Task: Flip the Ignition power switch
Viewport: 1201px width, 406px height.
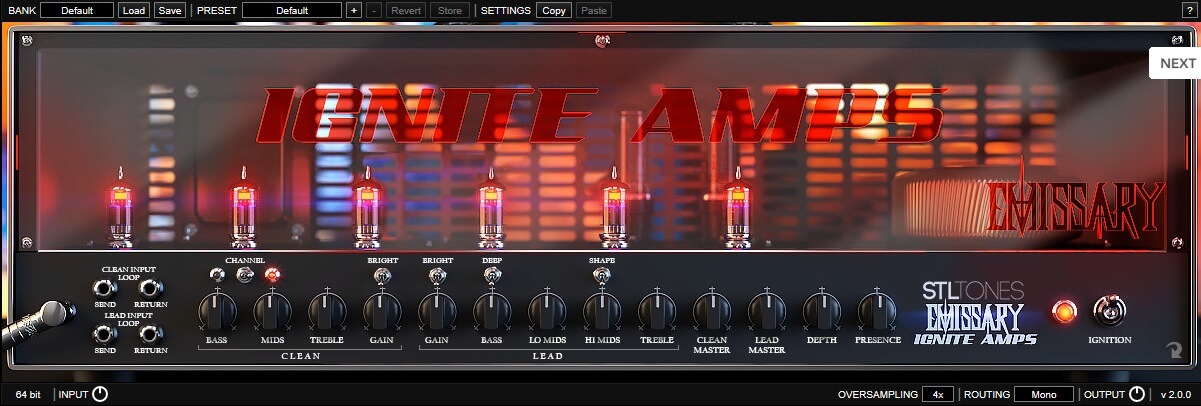Action: tap(1110, 312)
